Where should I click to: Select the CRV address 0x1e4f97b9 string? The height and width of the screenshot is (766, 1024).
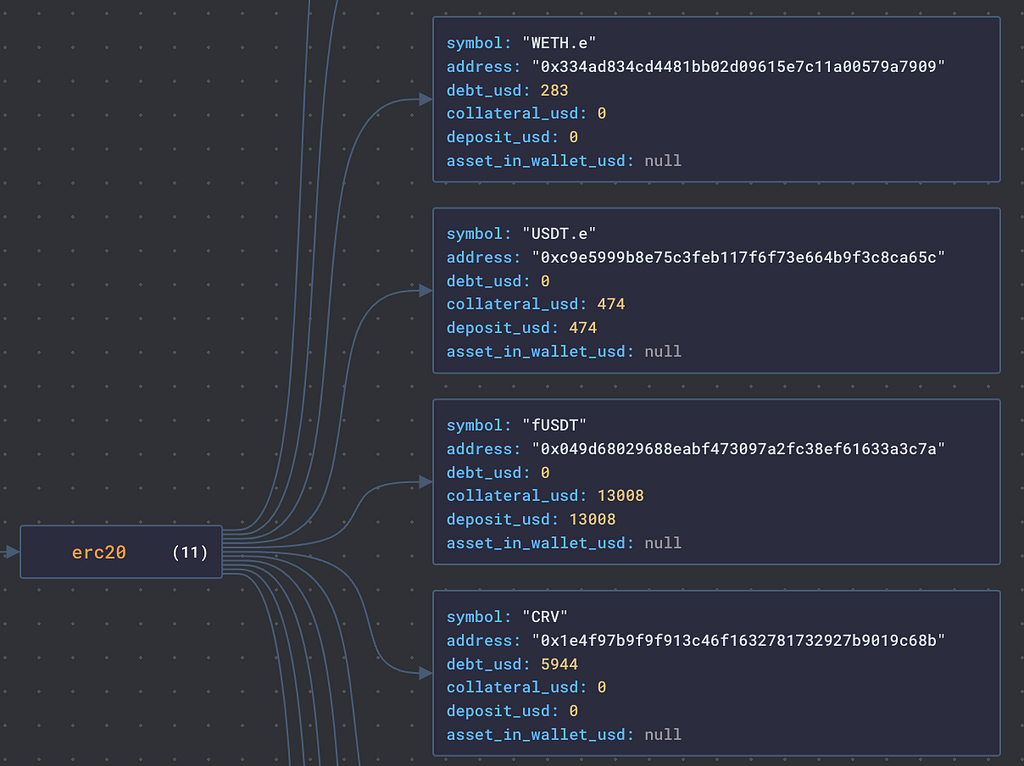coord(738,640)
